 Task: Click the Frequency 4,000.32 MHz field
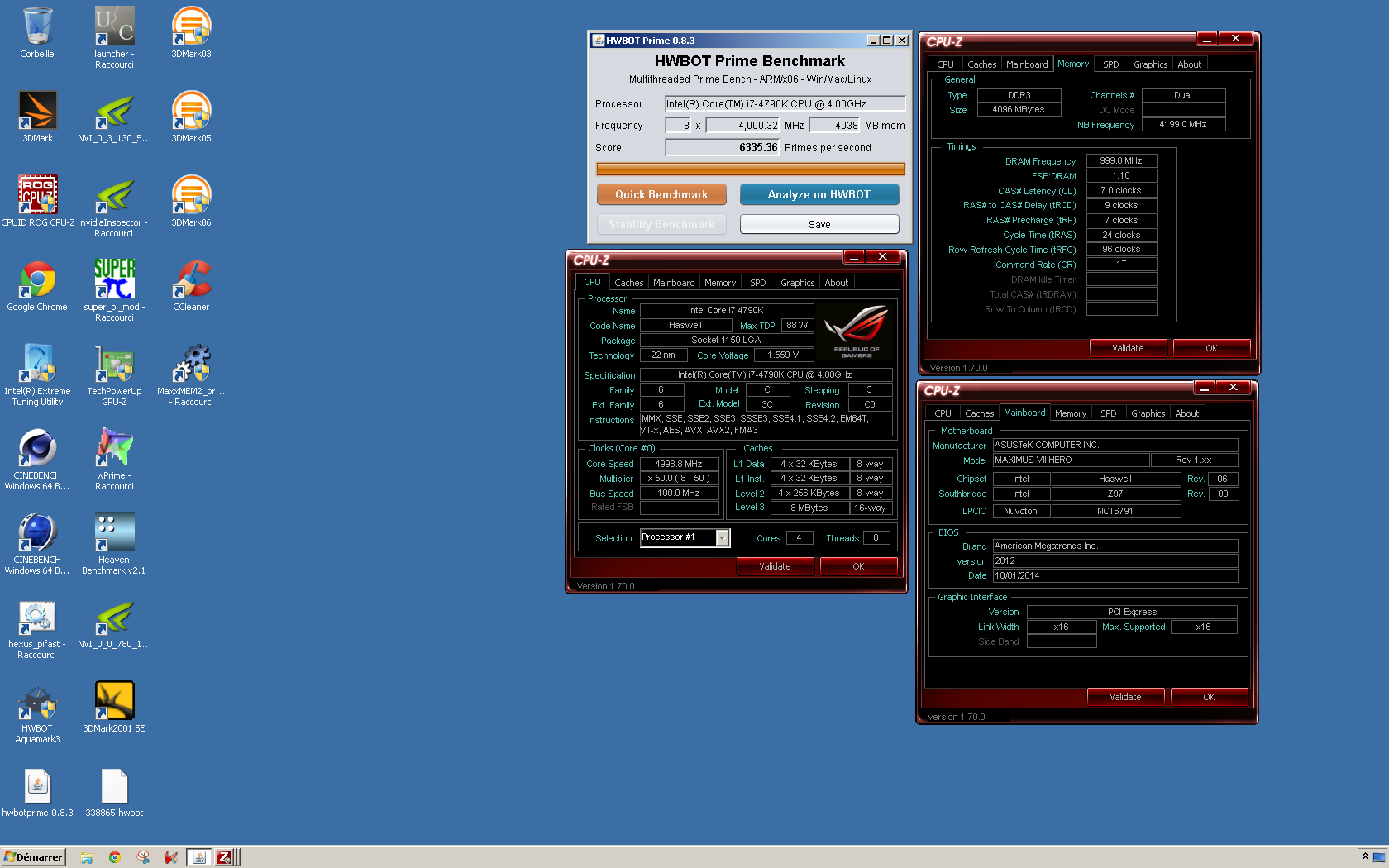tap(742, 126)
